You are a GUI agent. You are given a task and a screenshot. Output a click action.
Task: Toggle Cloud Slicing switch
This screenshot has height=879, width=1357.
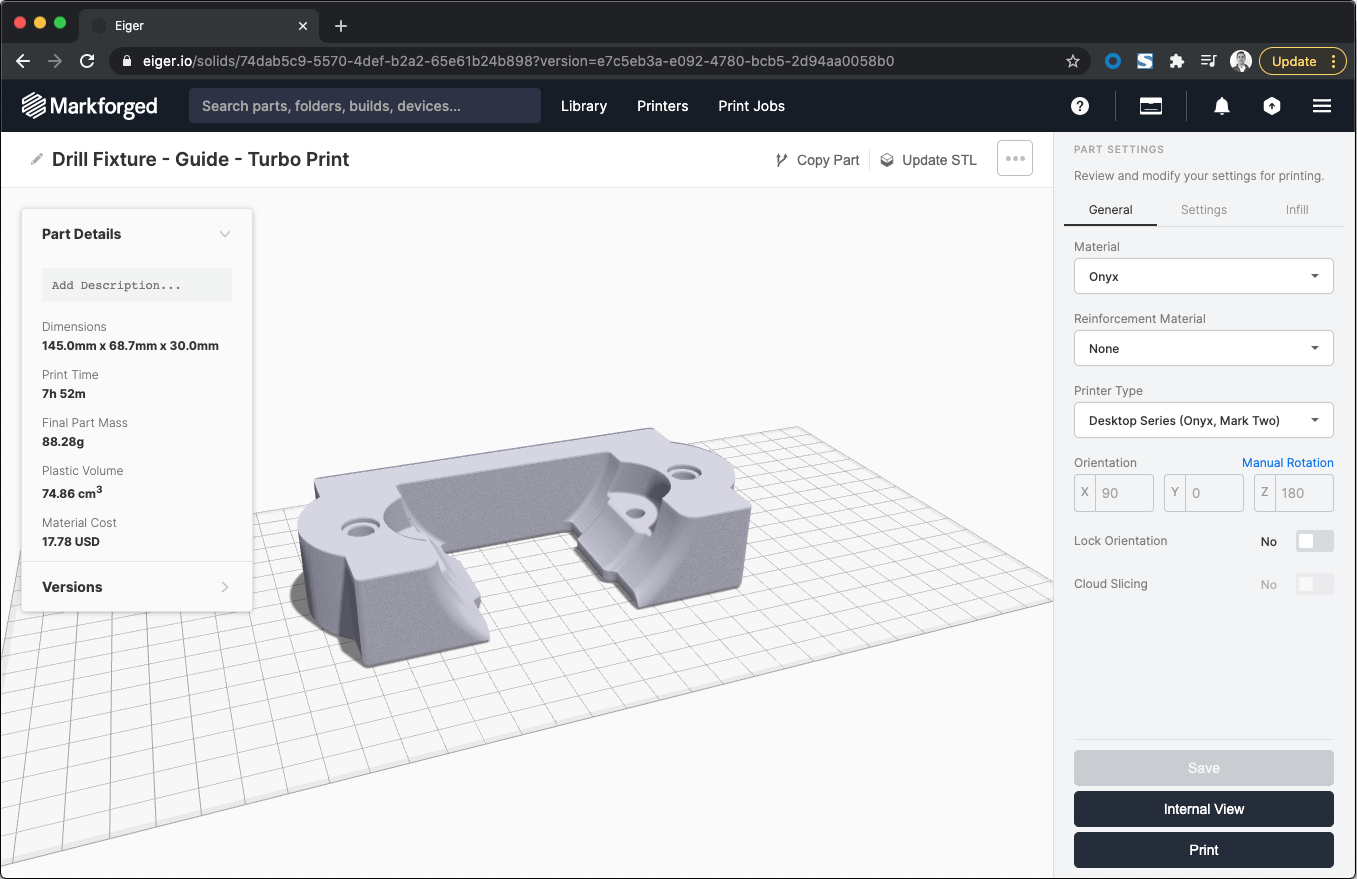[x=1314, y=584]
